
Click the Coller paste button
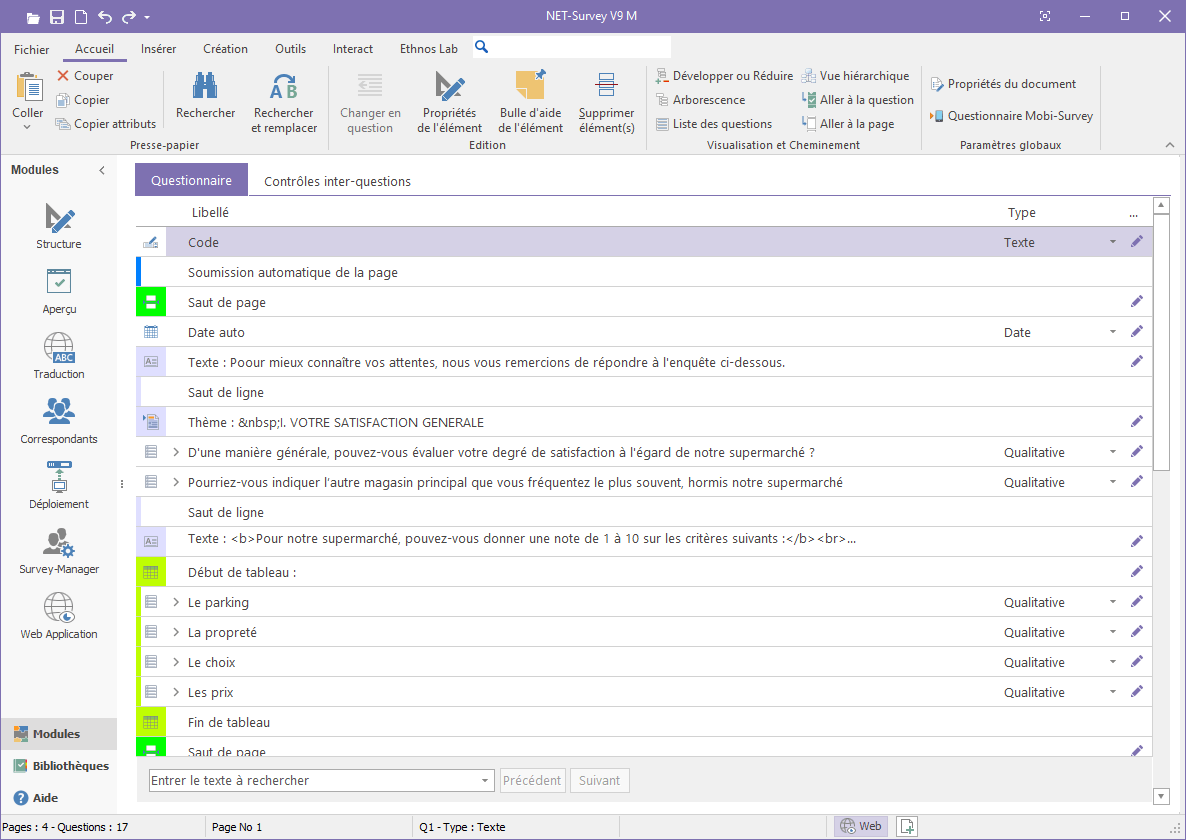28,95
